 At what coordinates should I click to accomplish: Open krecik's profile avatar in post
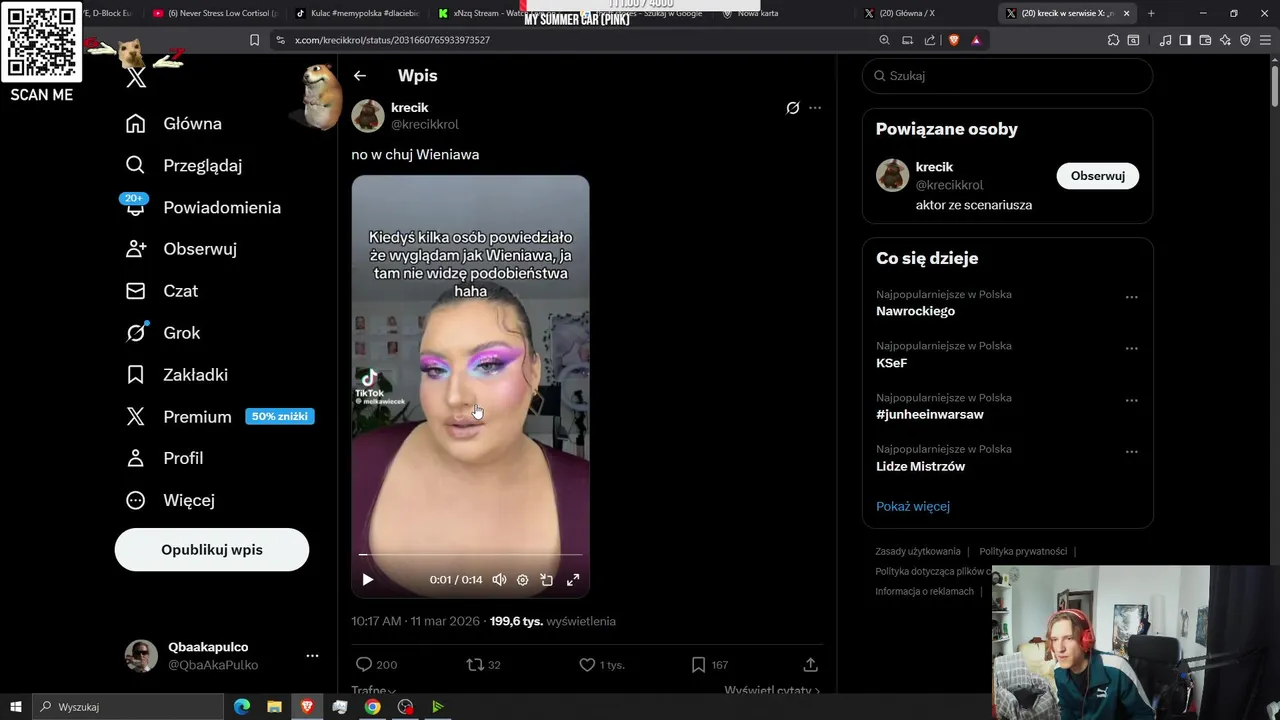[368, 116]
